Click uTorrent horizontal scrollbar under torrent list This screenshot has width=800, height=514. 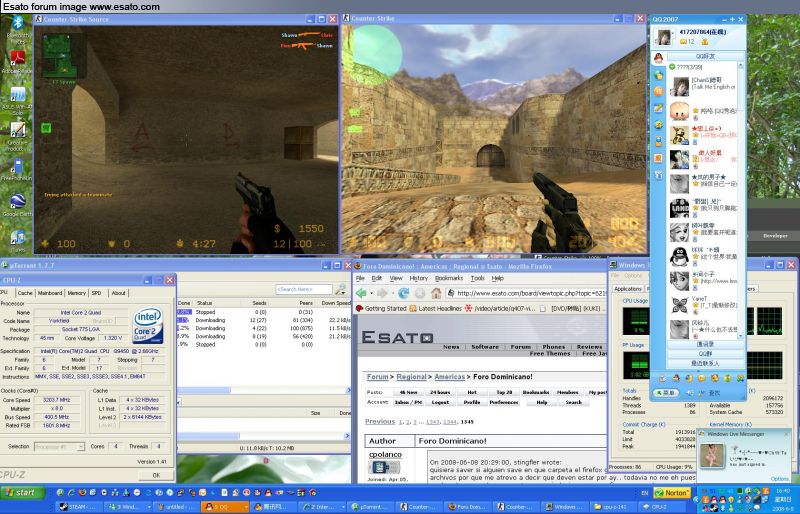click(263, 390)
